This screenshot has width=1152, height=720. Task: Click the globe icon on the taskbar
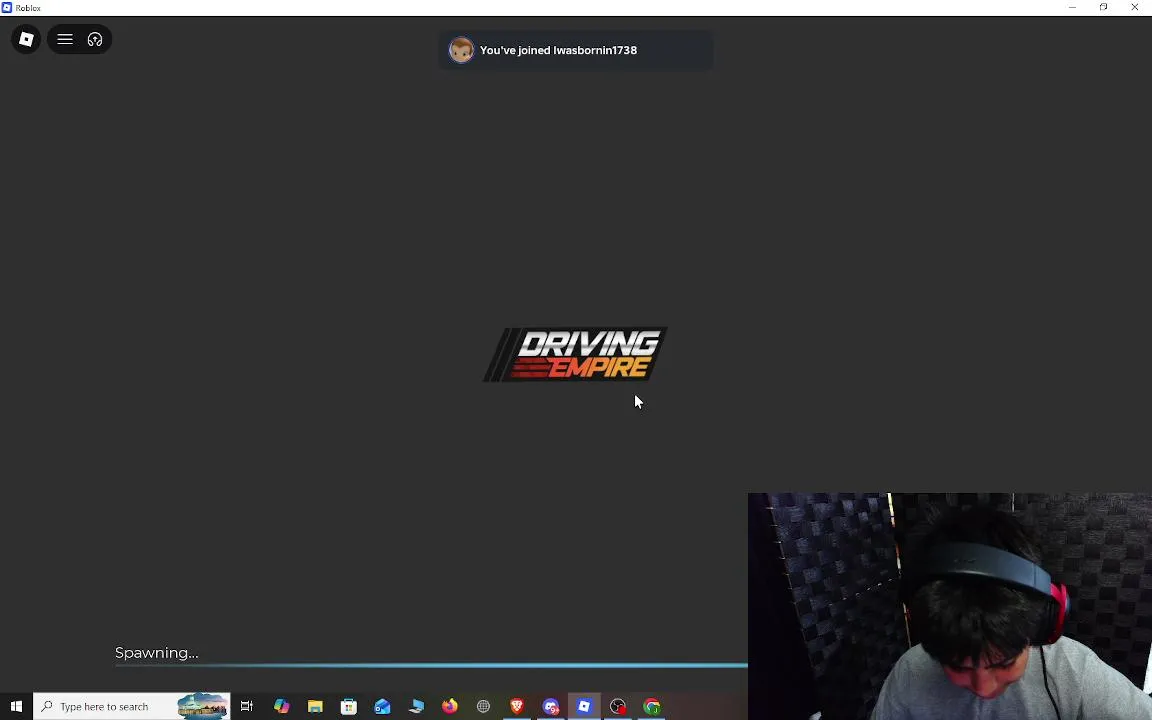point(483,706)
